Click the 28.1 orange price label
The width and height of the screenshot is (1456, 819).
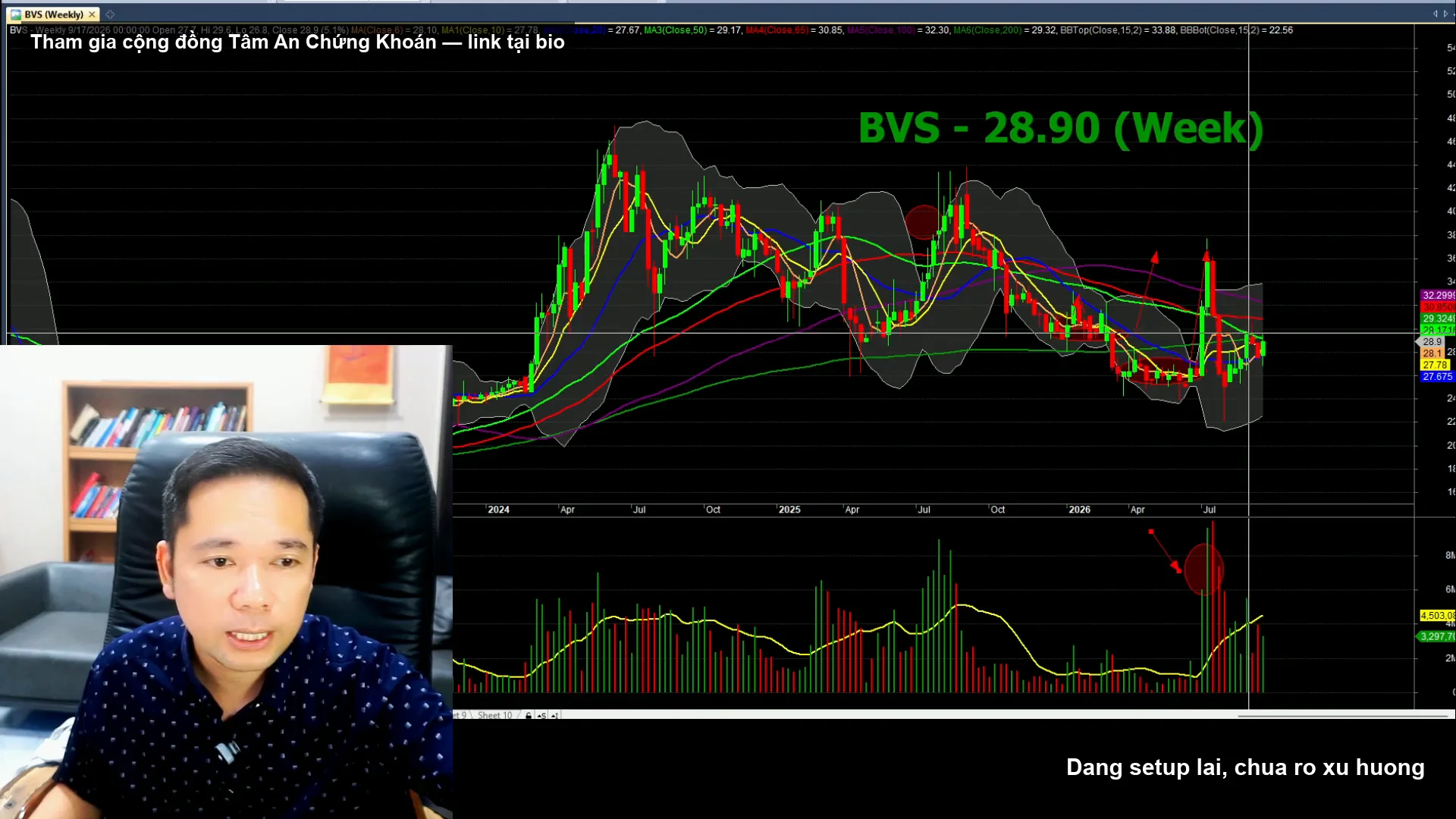click(1432, 353)
